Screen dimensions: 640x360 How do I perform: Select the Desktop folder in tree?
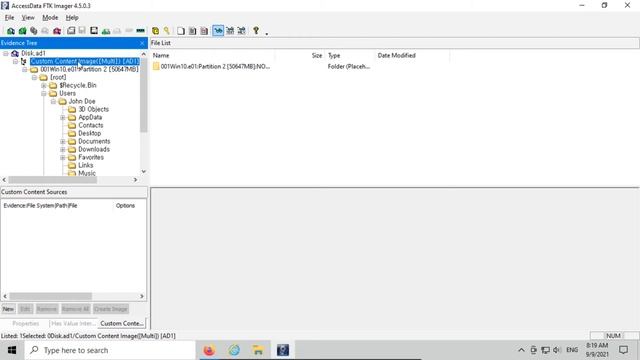pyautogui.click(x=89, y=133)
